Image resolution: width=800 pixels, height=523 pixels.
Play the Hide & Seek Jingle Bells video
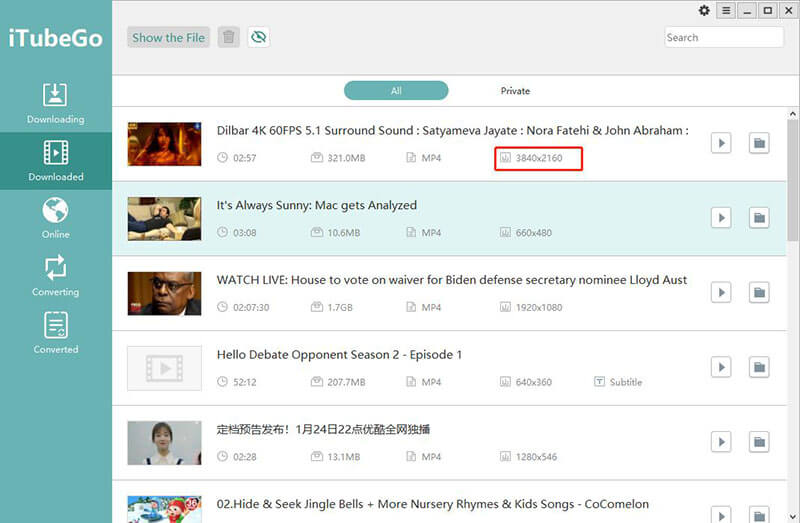tap(721, 514)
